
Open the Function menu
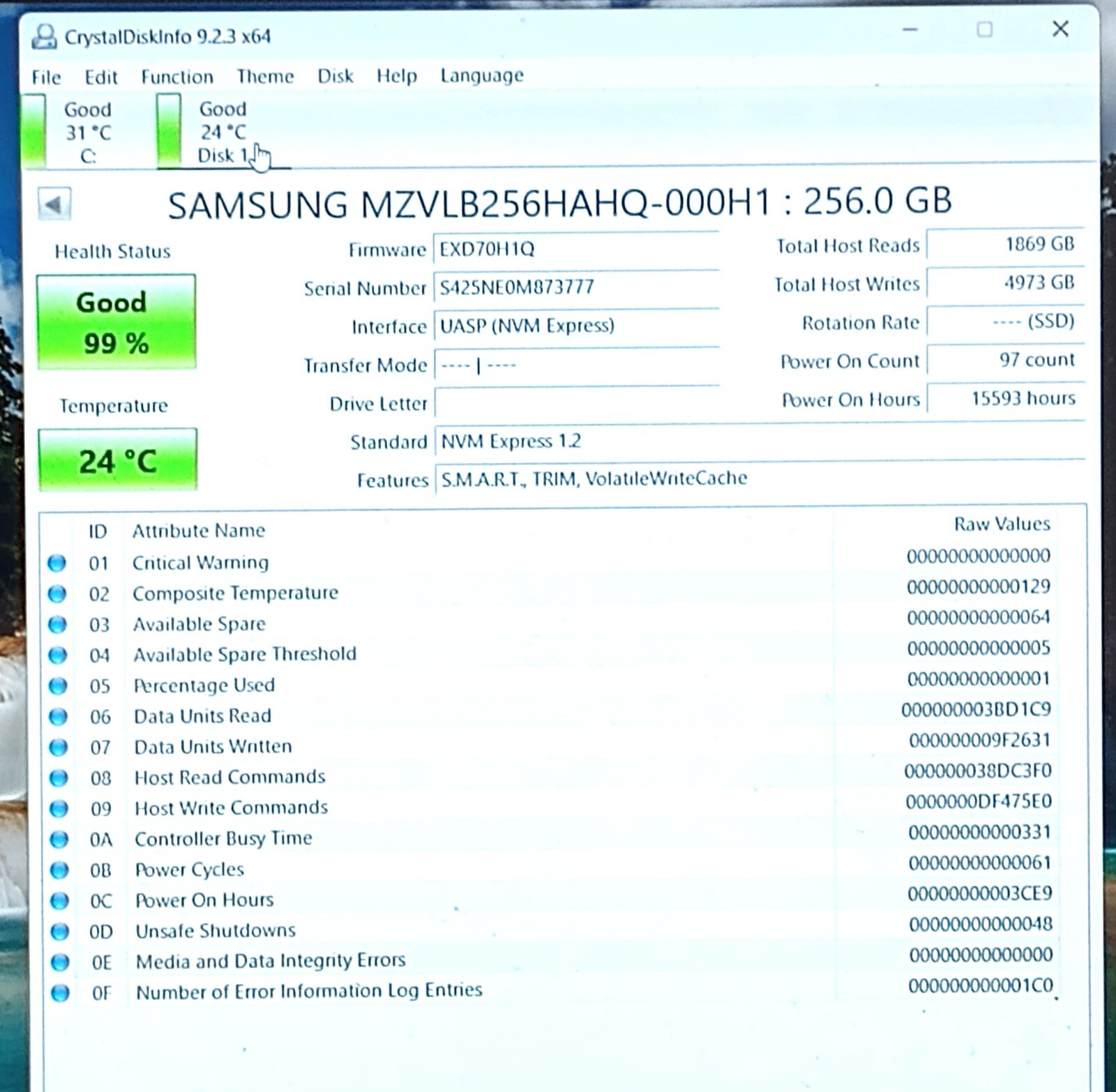coord(177,76)
